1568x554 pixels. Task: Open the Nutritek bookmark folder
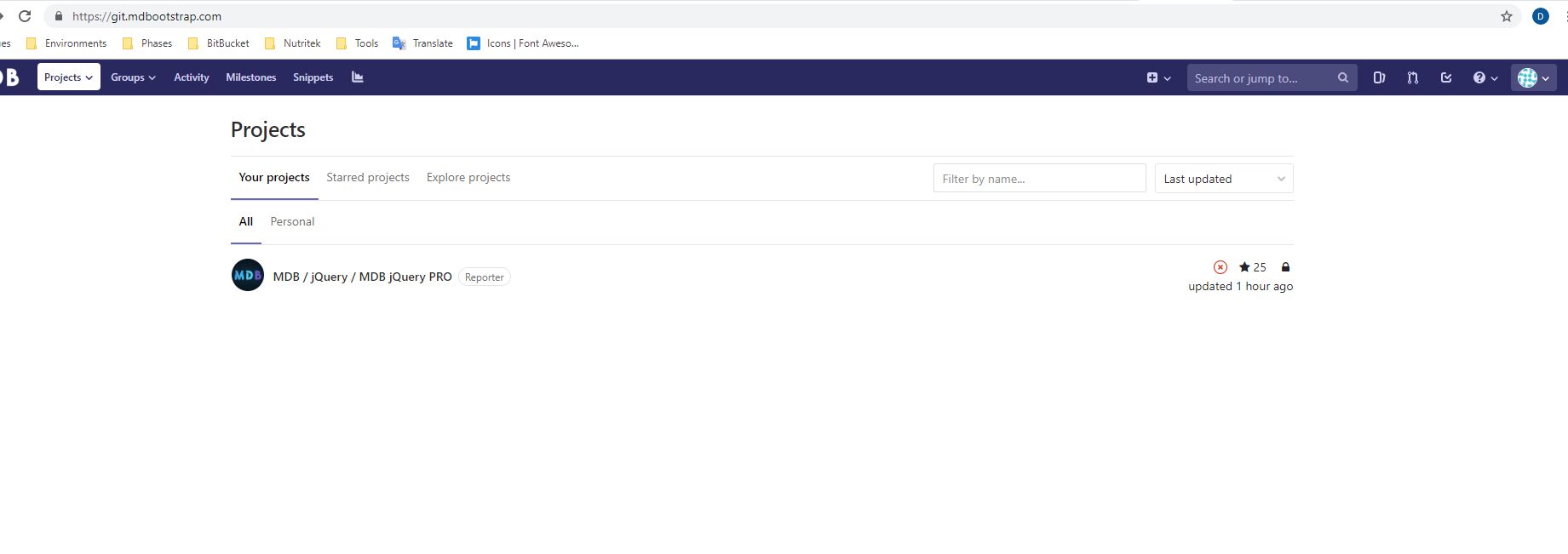click(292, 43)
